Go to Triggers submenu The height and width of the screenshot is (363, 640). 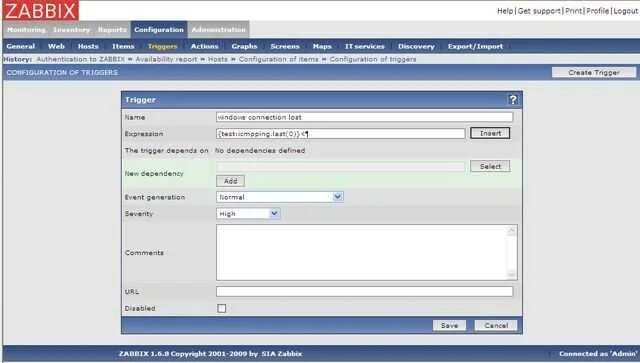162,47
